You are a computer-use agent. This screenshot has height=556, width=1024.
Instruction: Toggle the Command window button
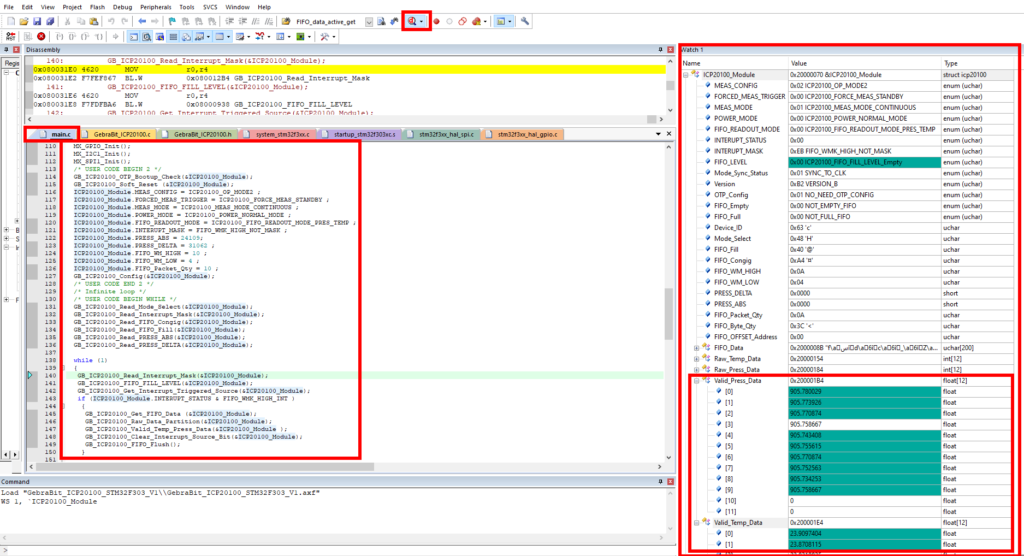click(x=134, y=37)
